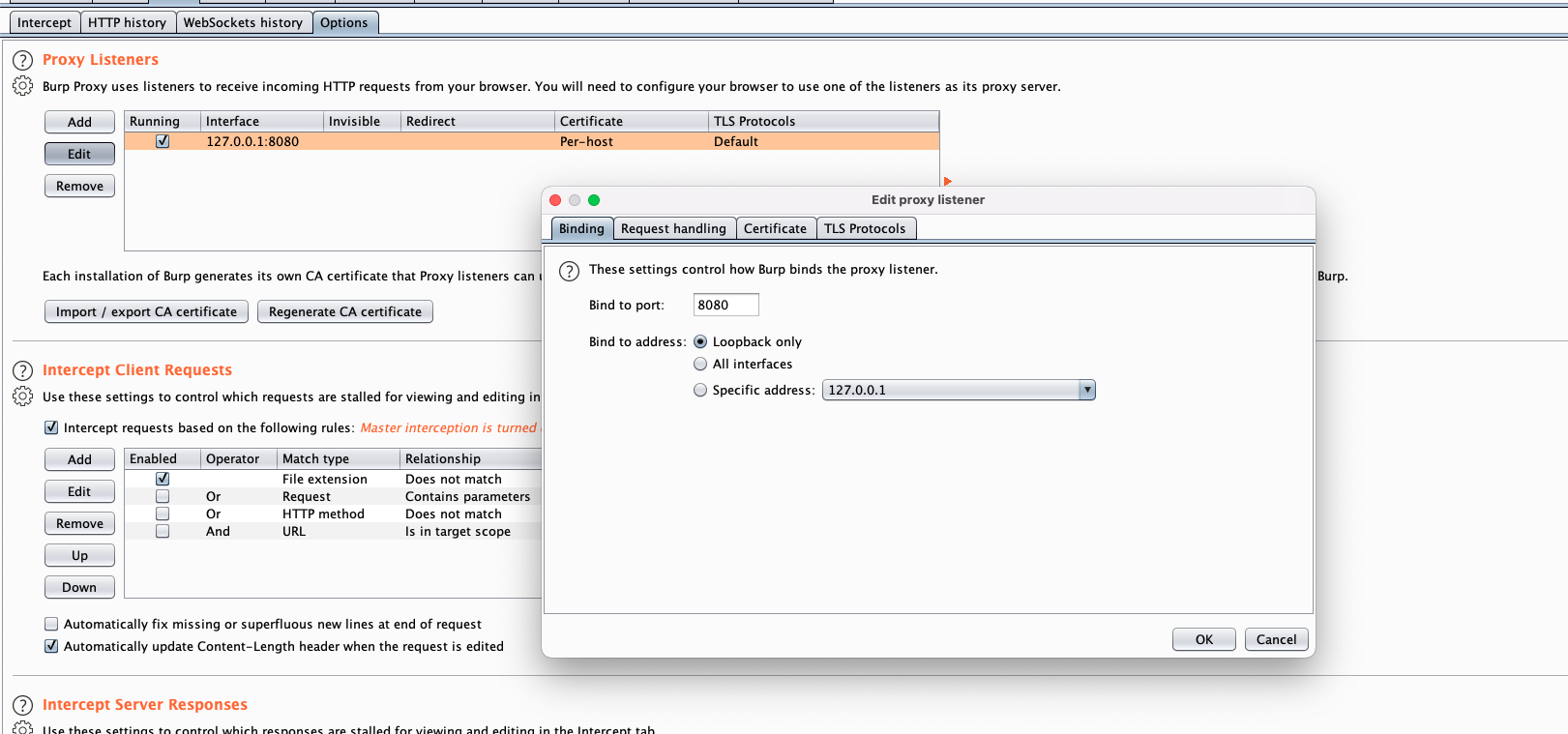Click the listeners Certificate column header
The width and height of the screenshot is (1568, 734).
(632, 121)
